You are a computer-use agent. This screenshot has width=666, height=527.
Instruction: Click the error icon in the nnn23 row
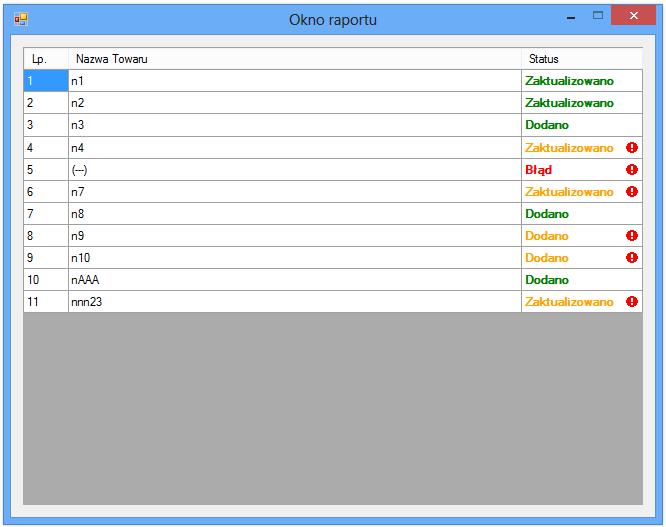point(631,302)
